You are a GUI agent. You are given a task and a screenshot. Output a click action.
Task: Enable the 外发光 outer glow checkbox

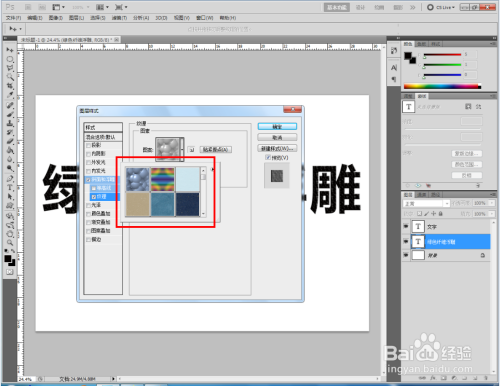tap(88, 162)
